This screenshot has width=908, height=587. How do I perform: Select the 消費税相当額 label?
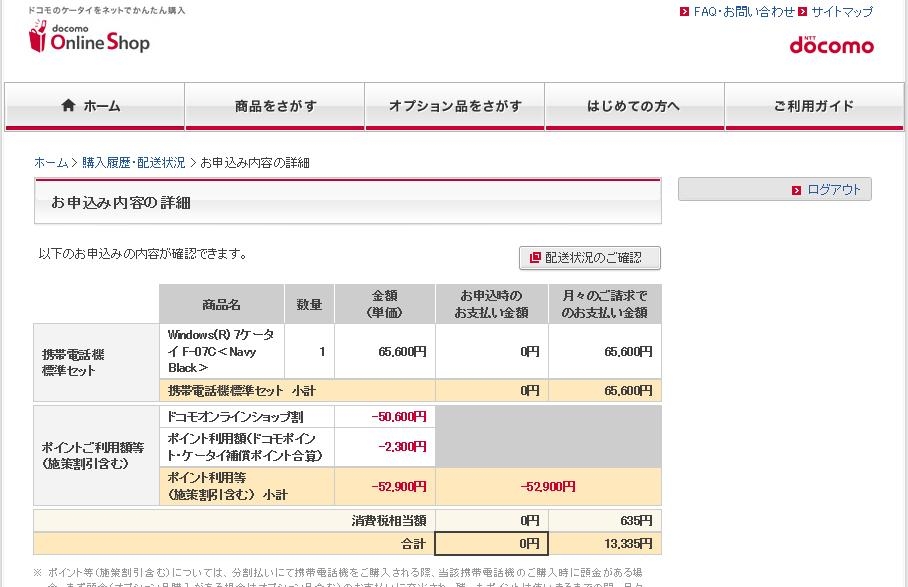pos(389,520)
